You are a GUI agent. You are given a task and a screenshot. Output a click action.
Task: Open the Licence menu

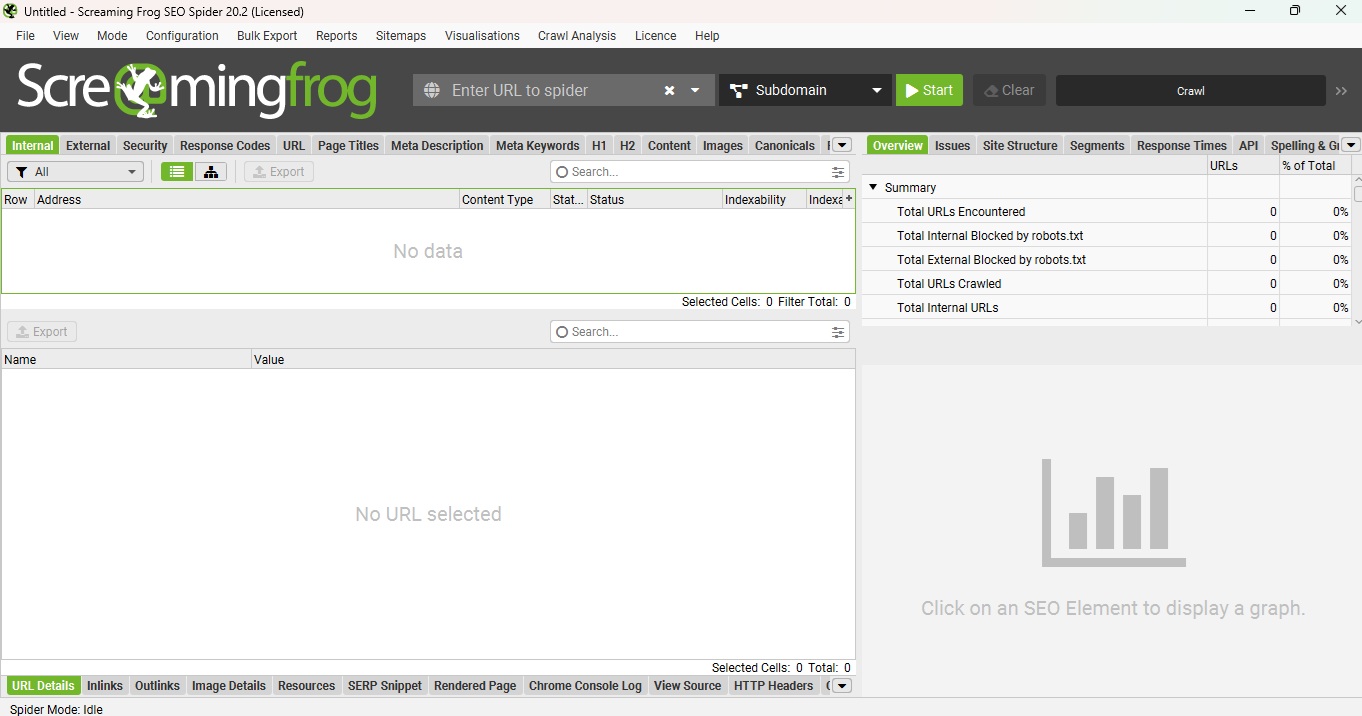coord(655,36)
